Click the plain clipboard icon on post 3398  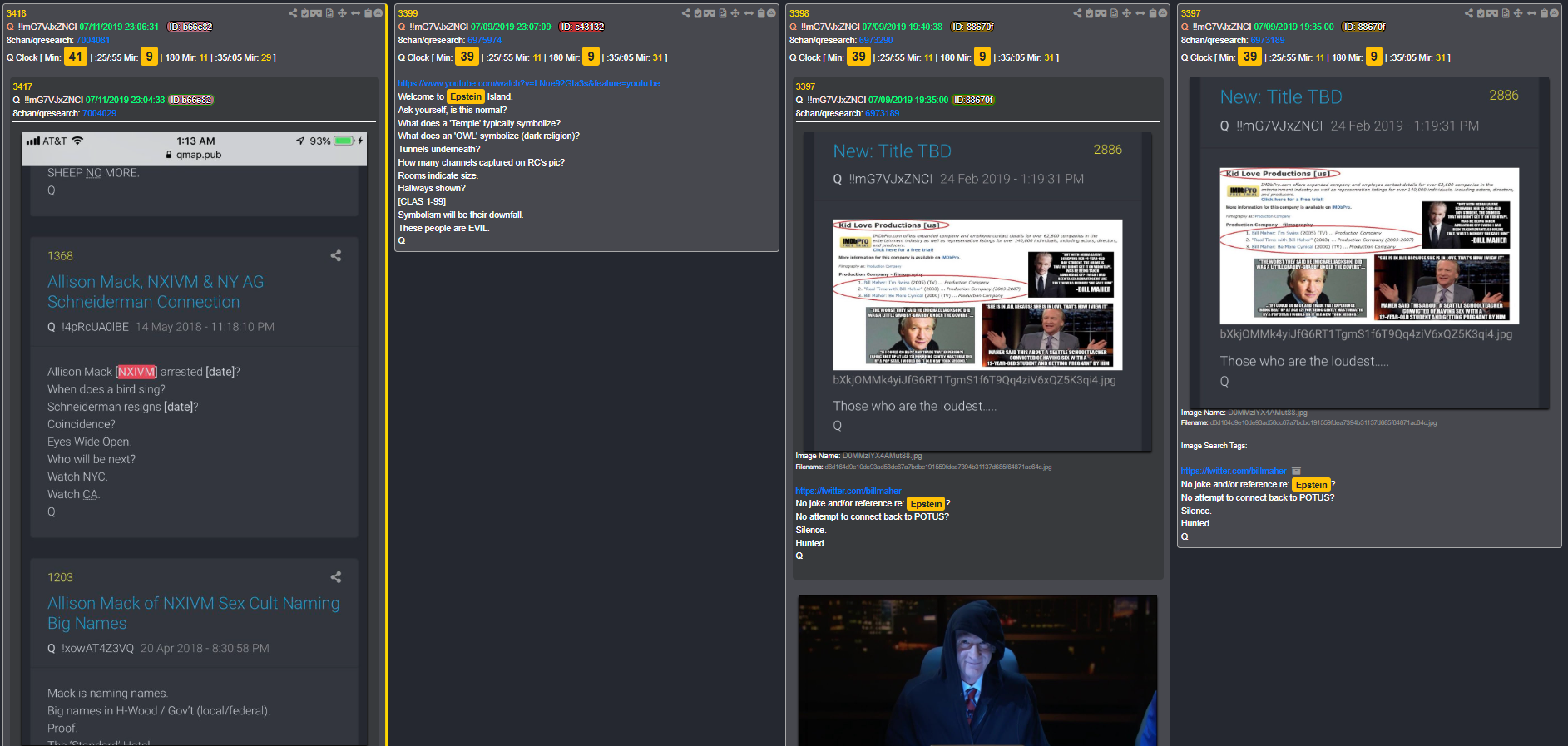[1152, 13]
